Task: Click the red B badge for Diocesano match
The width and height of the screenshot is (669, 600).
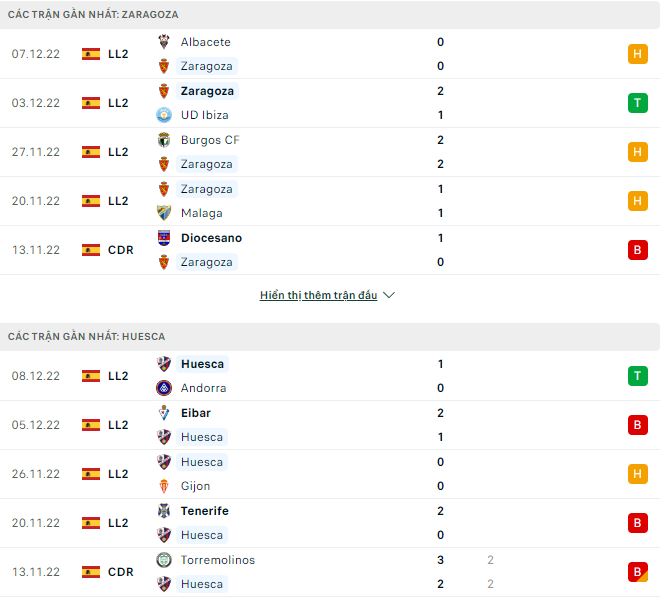Action: [637, 250]
